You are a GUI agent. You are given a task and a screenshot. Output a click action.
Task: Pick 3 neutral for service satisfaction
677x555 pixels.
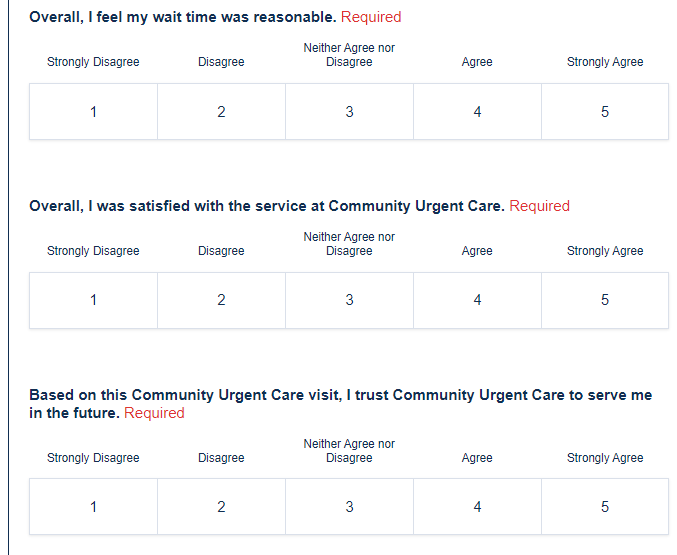point(349,300)
